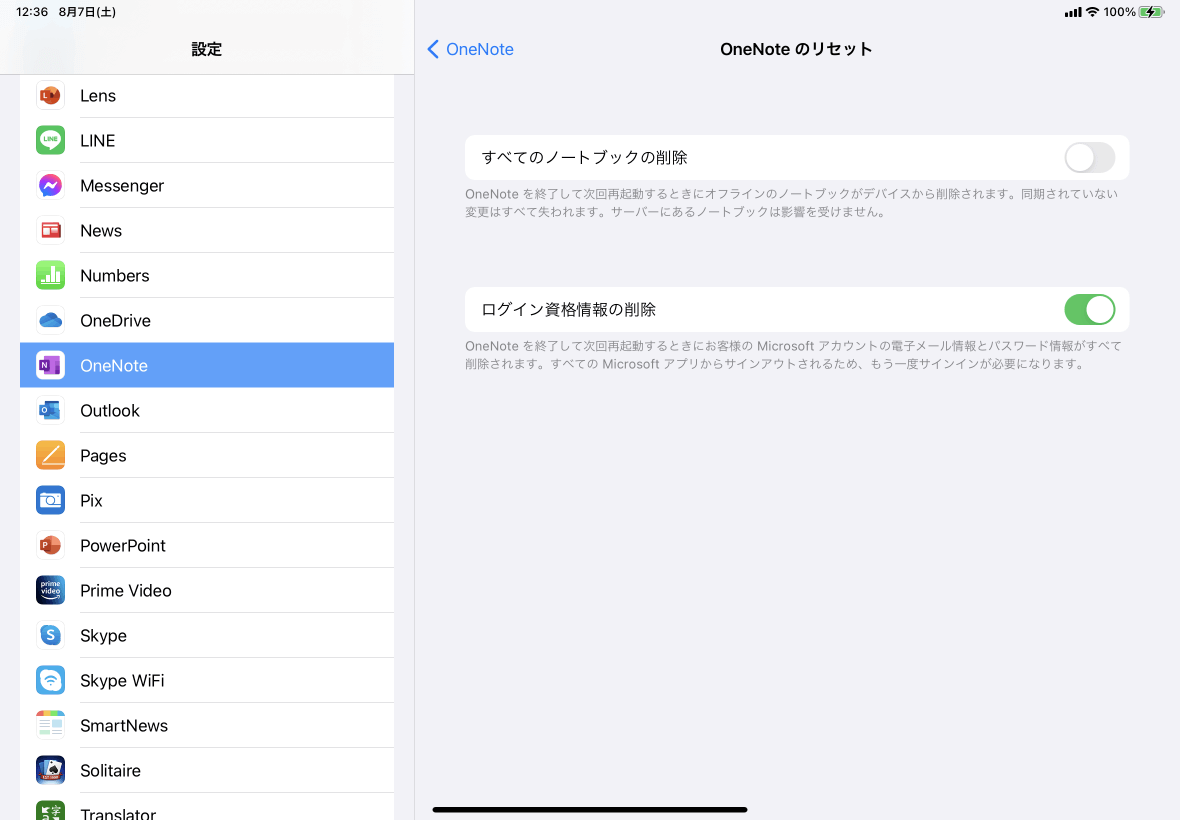Open Messenger settings row
The width and height of the screenshot is (1180, 820).
(x=207, y=186)
